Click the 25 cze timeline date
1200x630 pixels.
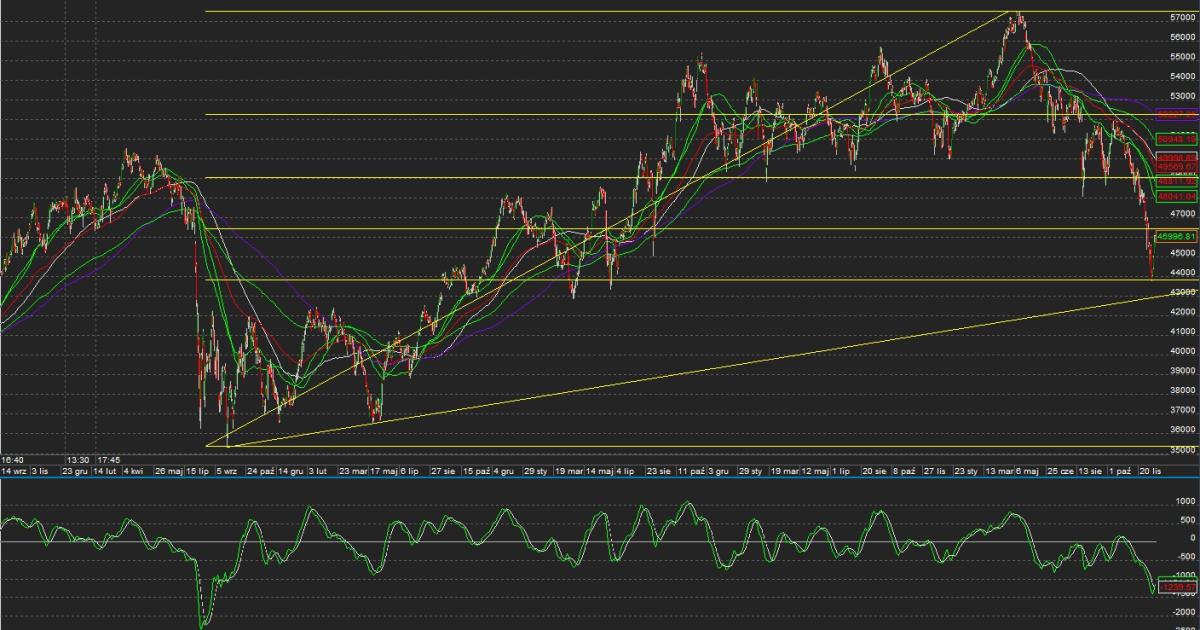(1059, 470)
